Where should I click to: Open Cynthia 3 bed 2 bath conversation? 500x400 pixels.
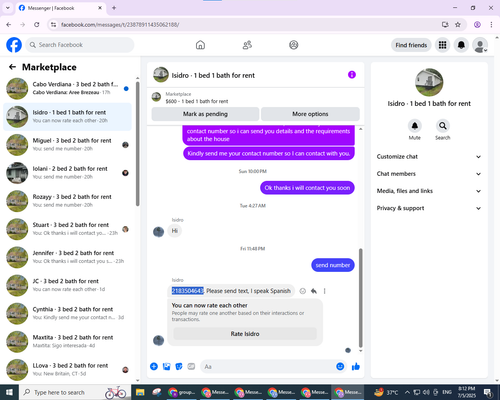tap(67, 313)
